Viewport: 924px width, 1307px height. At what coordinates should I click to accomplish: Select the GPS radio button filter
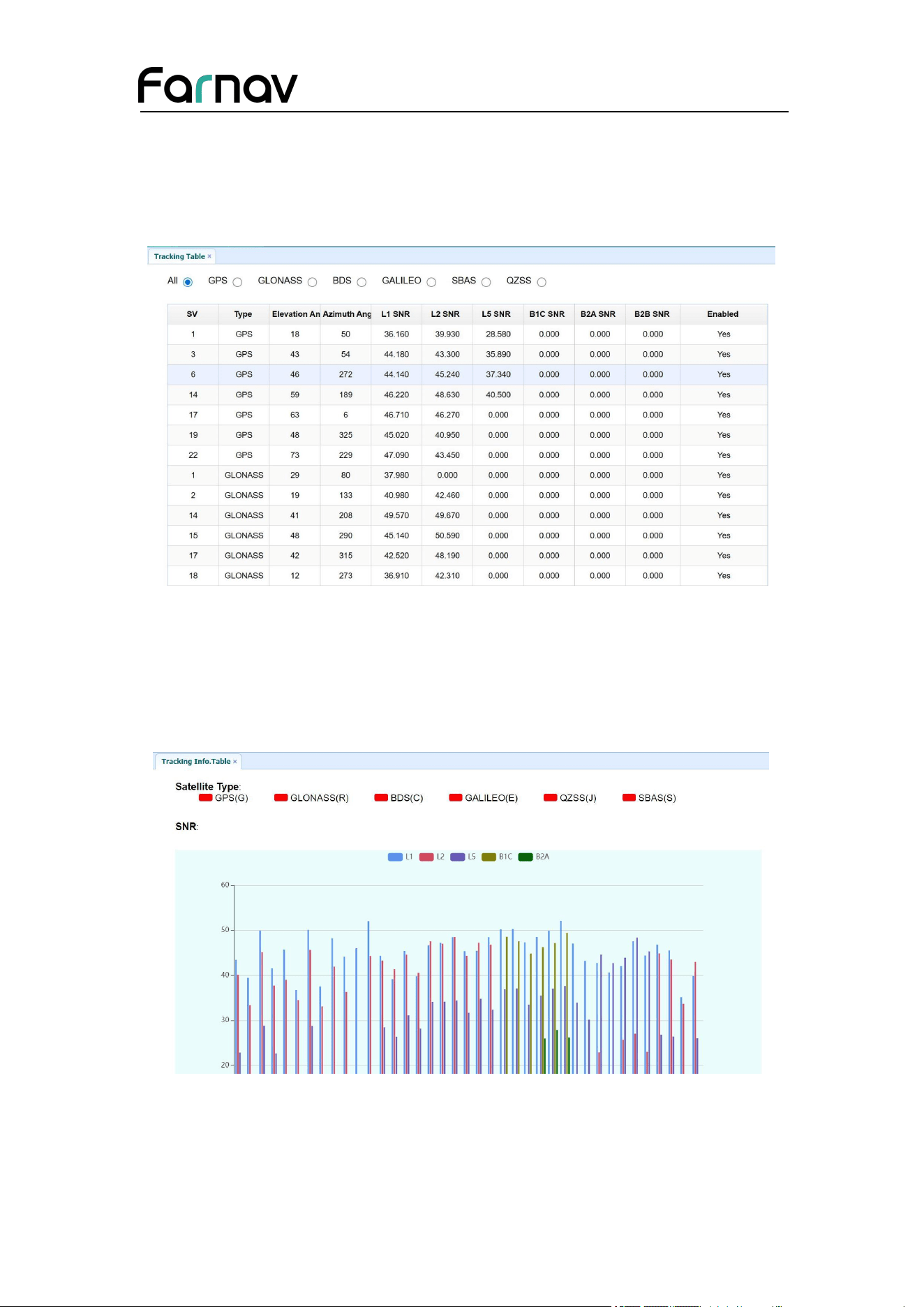tap(237, 282)
